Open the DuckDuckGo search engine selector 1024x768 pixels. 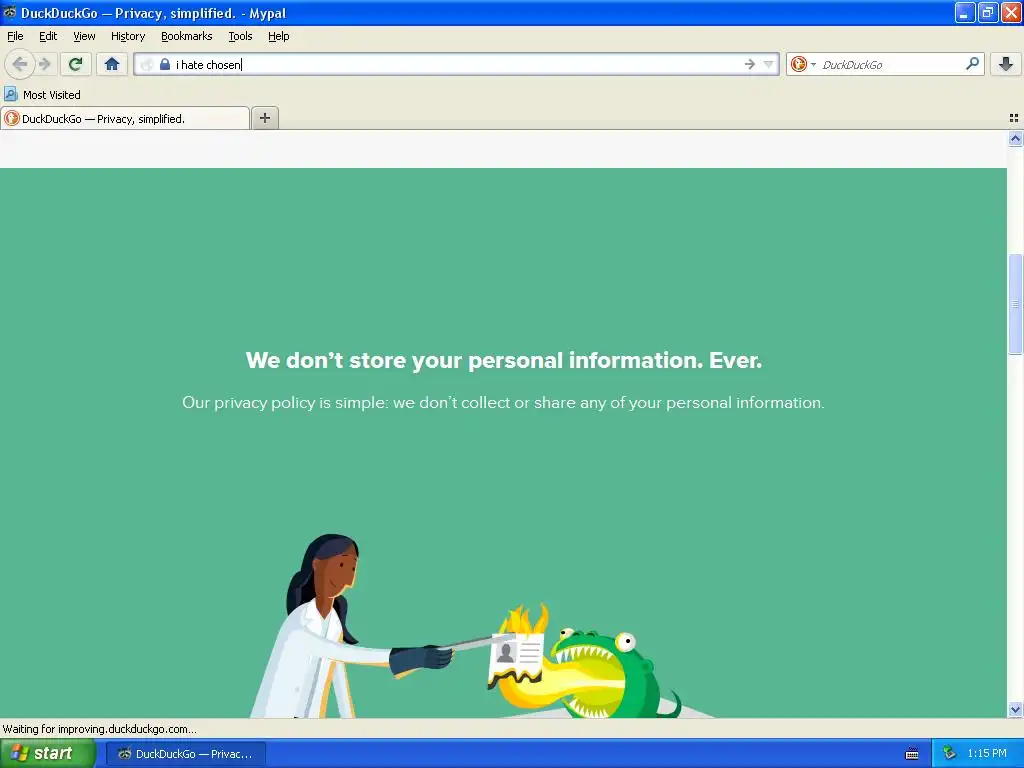click(x=803, y=64)
